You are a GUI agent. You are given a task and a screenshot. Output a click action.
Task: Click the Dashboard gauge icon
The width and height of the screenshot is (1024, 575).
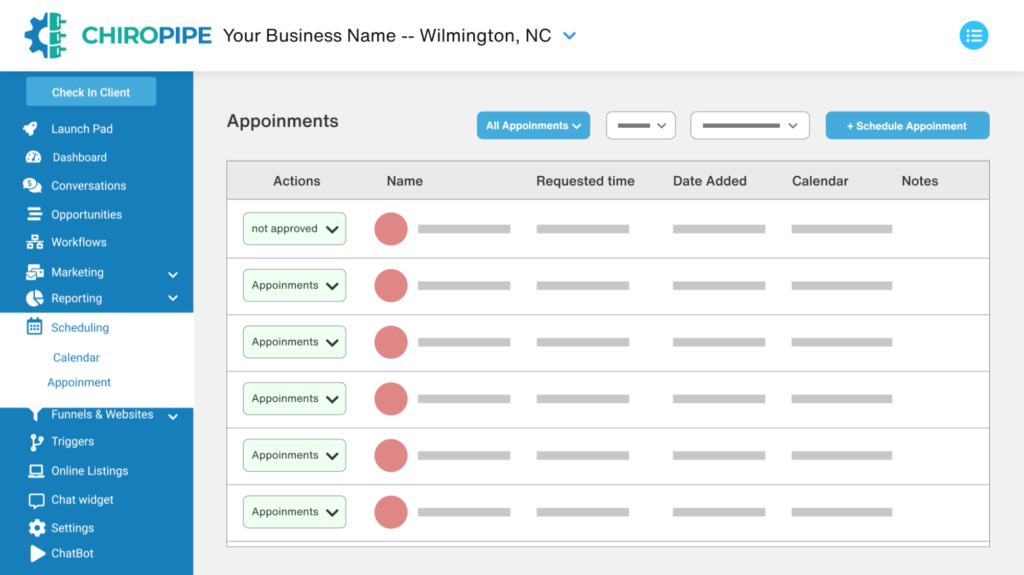click(x=33, y=157)
